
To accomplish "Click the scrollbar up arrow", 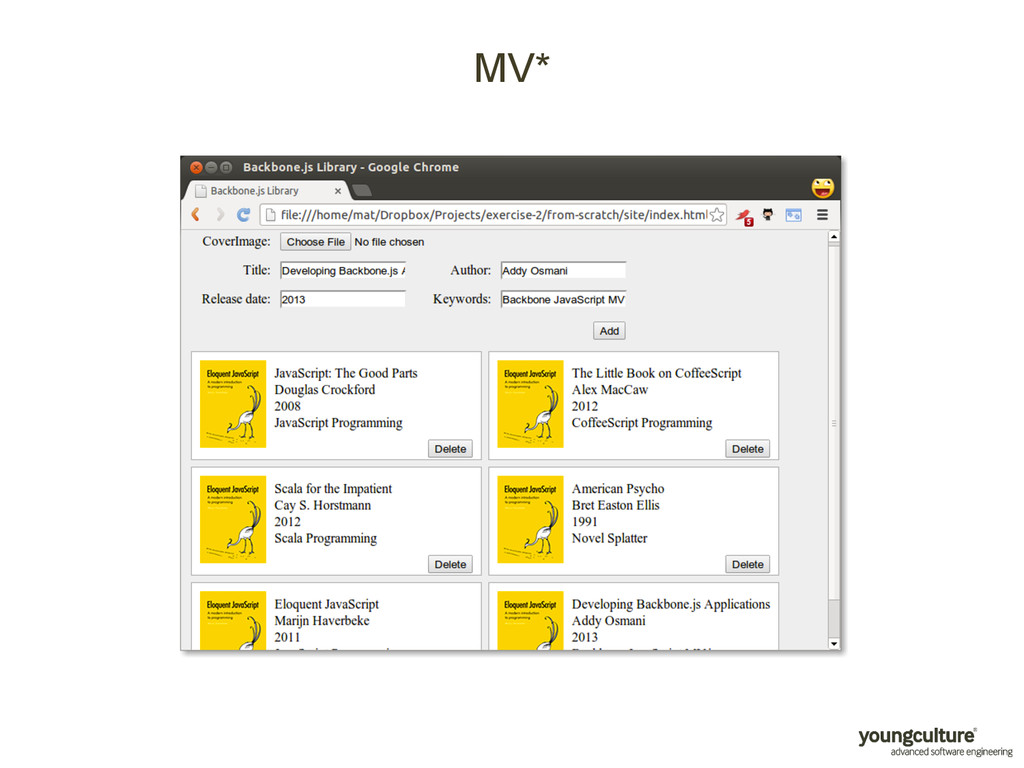I will tap(834, 237).
